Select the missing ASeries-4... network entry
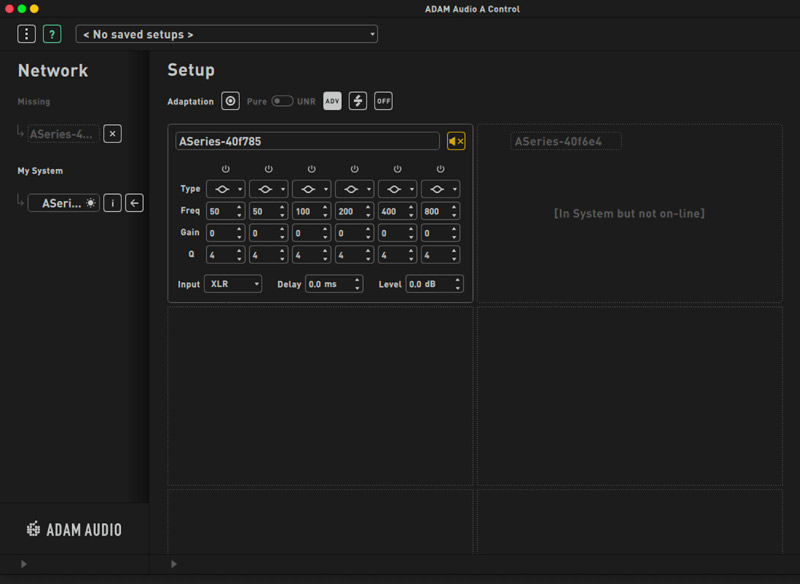 point(63,133)
